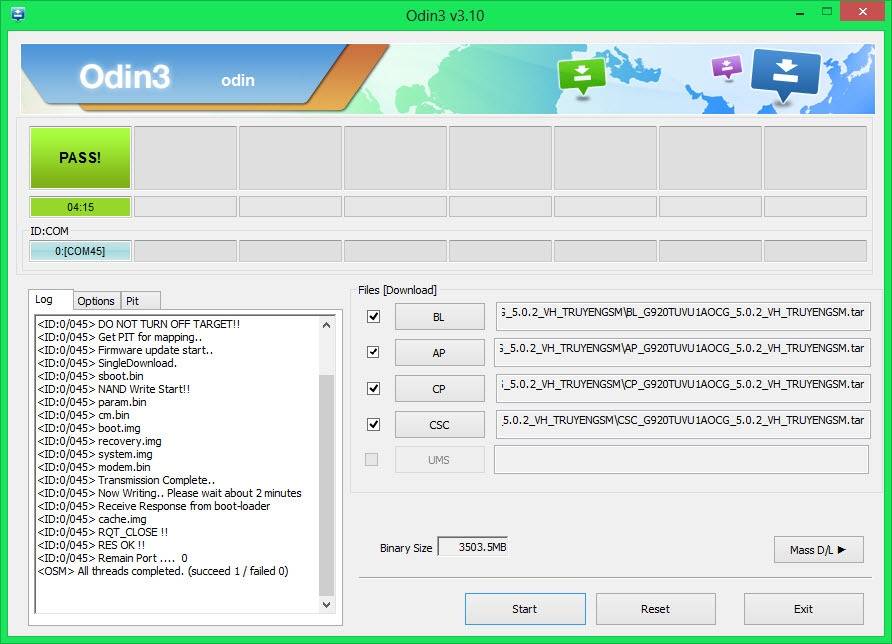The width and height of the screenshot is (892, 644).
Task: Click the 'DO NOT TURN OFF TARGET!!' log line
Action: [139, 324]
